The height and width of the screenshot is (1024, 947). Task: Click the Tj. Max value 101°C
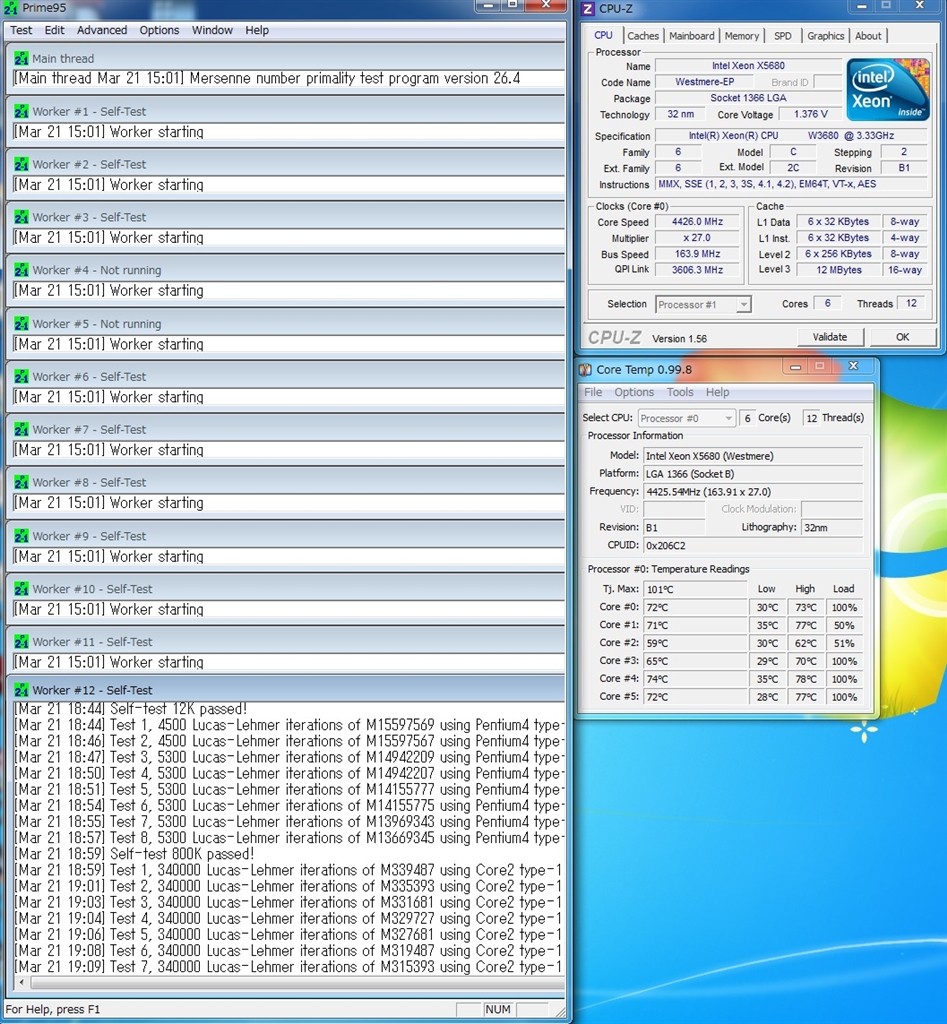coord(695,589)
